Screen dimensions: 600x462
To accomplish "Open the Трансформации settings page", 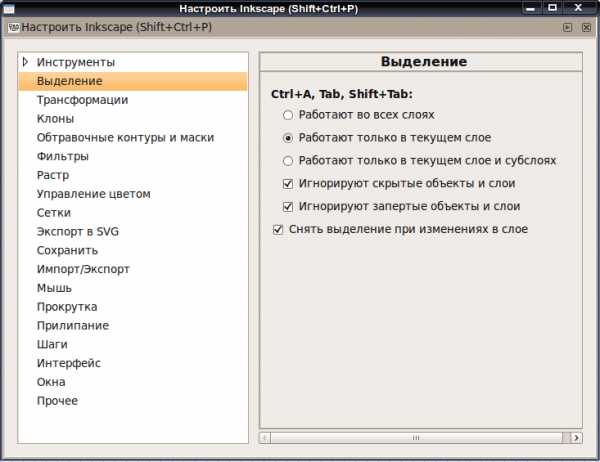I will 82,100.
